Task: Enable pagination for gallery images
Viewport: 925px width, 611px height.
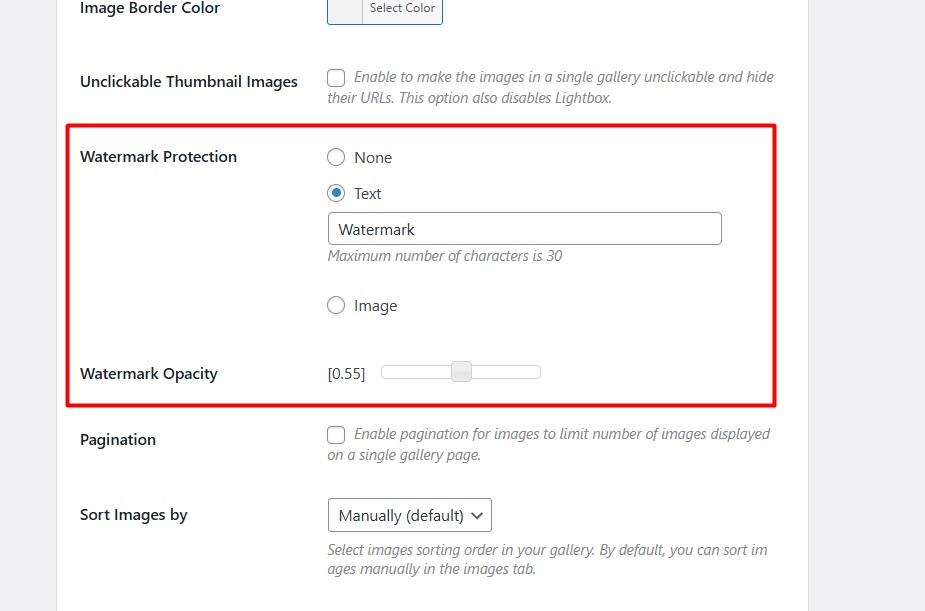Action: (x=336, y=434)
